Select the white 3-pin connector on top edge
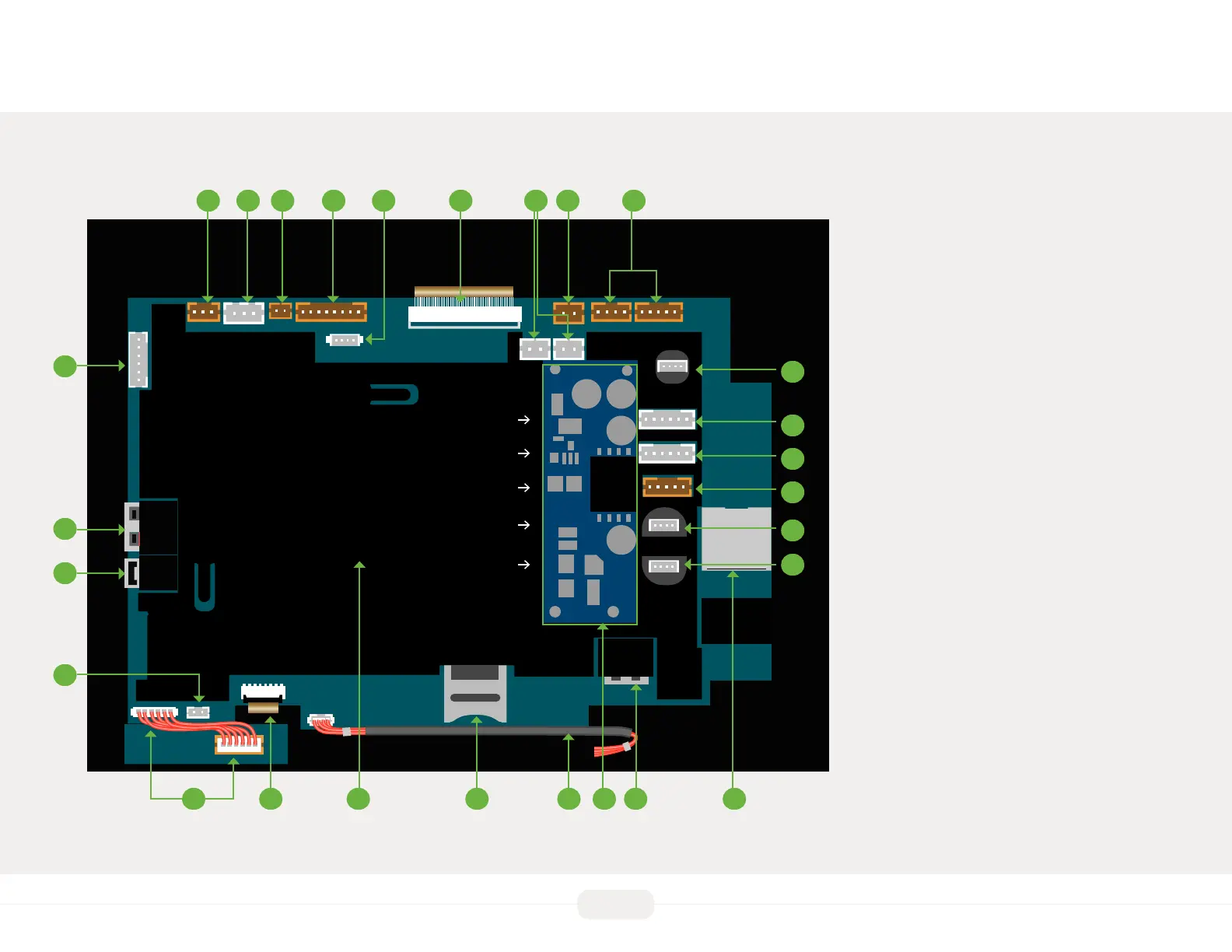Image resolution: width=1232 pixels, height=952 pixels. tap(244, 313)
